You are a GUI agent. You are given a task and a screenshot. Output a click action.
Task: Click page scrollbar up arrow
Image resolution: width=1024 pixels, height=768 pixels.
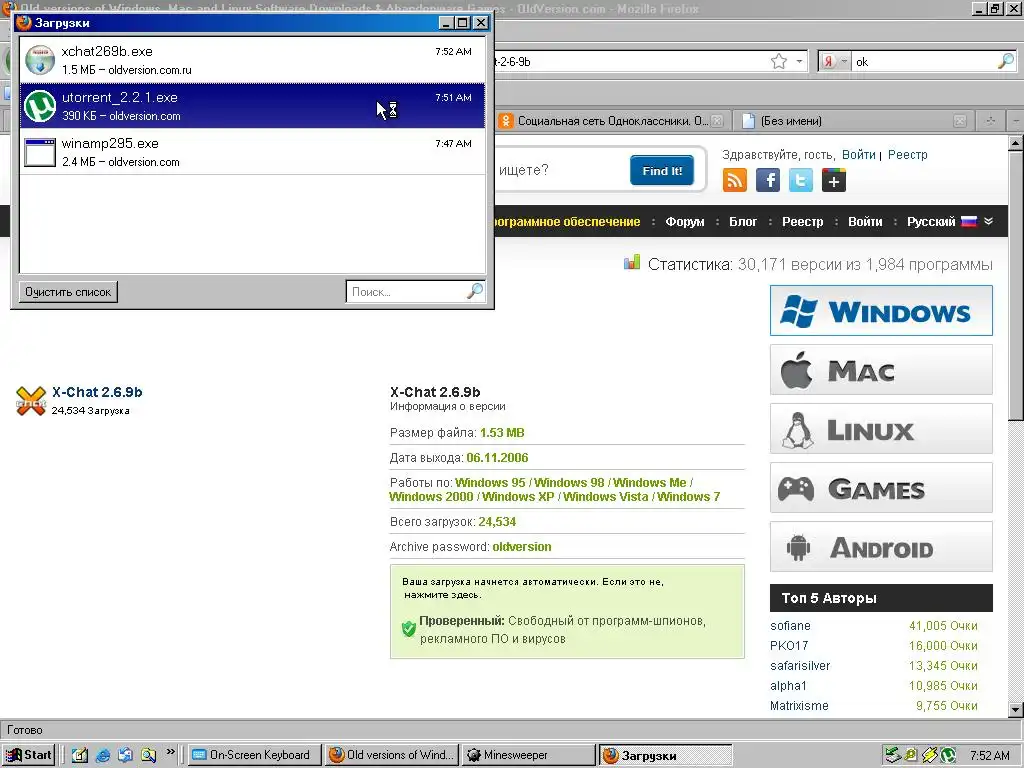click(x=1015, y=143)
